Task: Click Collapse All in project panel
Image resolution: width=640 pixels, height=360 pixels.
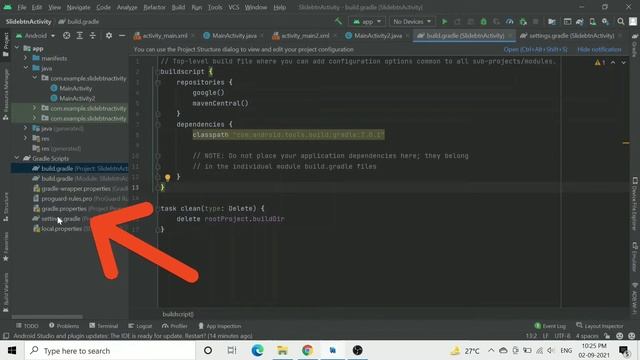Action: coord(93,36)
